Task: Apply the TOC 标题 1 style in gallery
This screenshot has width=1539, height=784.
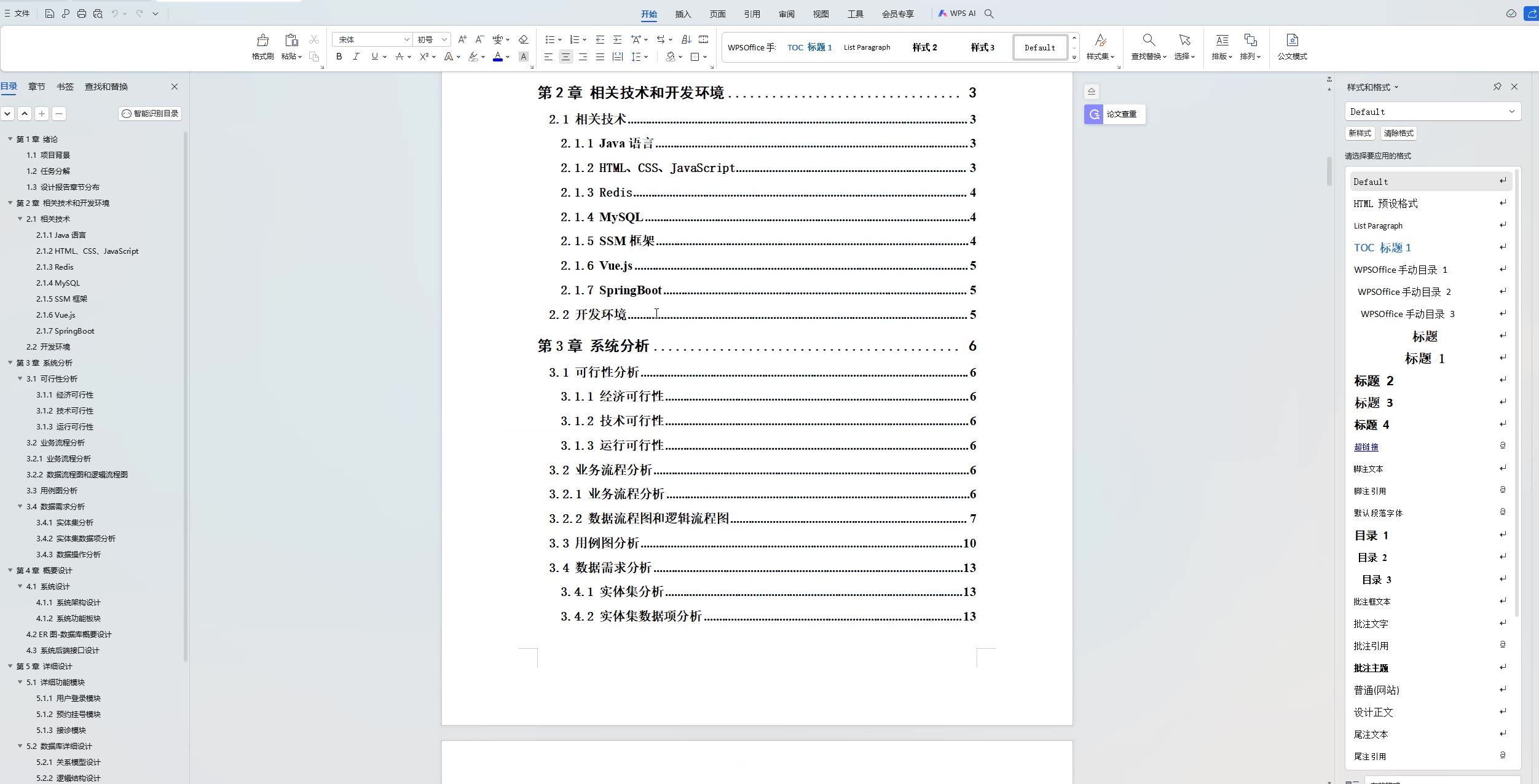Action: (809, 47)
